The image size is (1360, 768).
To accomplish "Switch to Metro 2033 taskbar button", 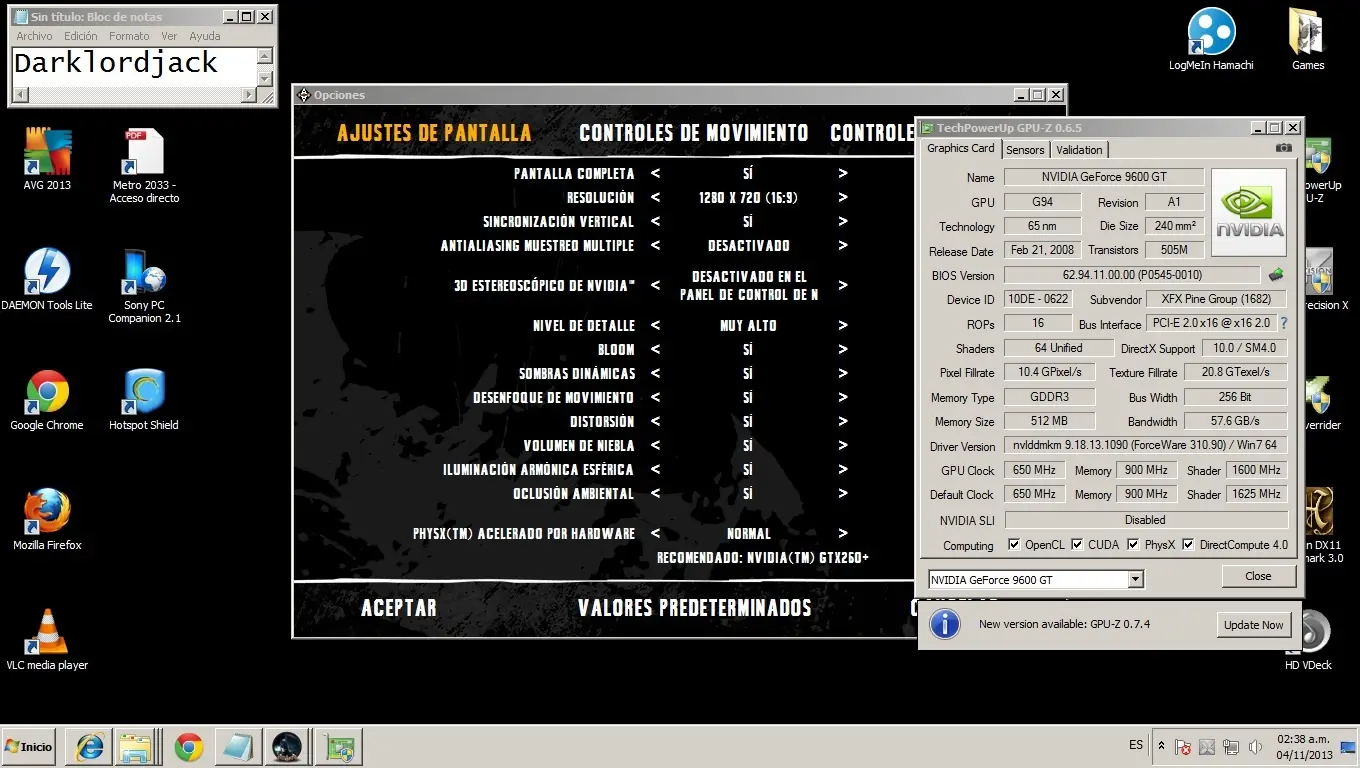I will pyautogui.click(x=287, y=747).
